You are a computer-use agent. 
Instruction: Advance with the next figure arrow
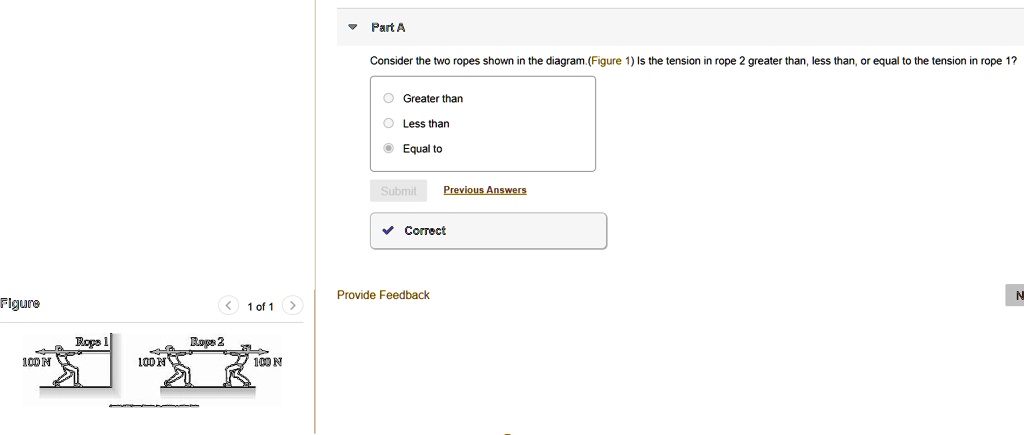coord(292,306)
